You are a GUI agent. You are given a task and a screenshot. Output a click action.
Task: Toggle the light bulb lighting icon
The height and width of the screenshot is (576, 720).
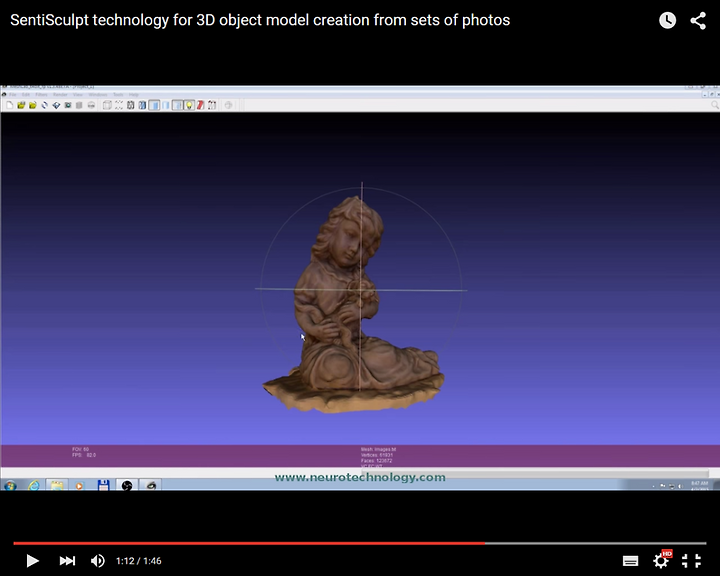click(x=189, y=105)
